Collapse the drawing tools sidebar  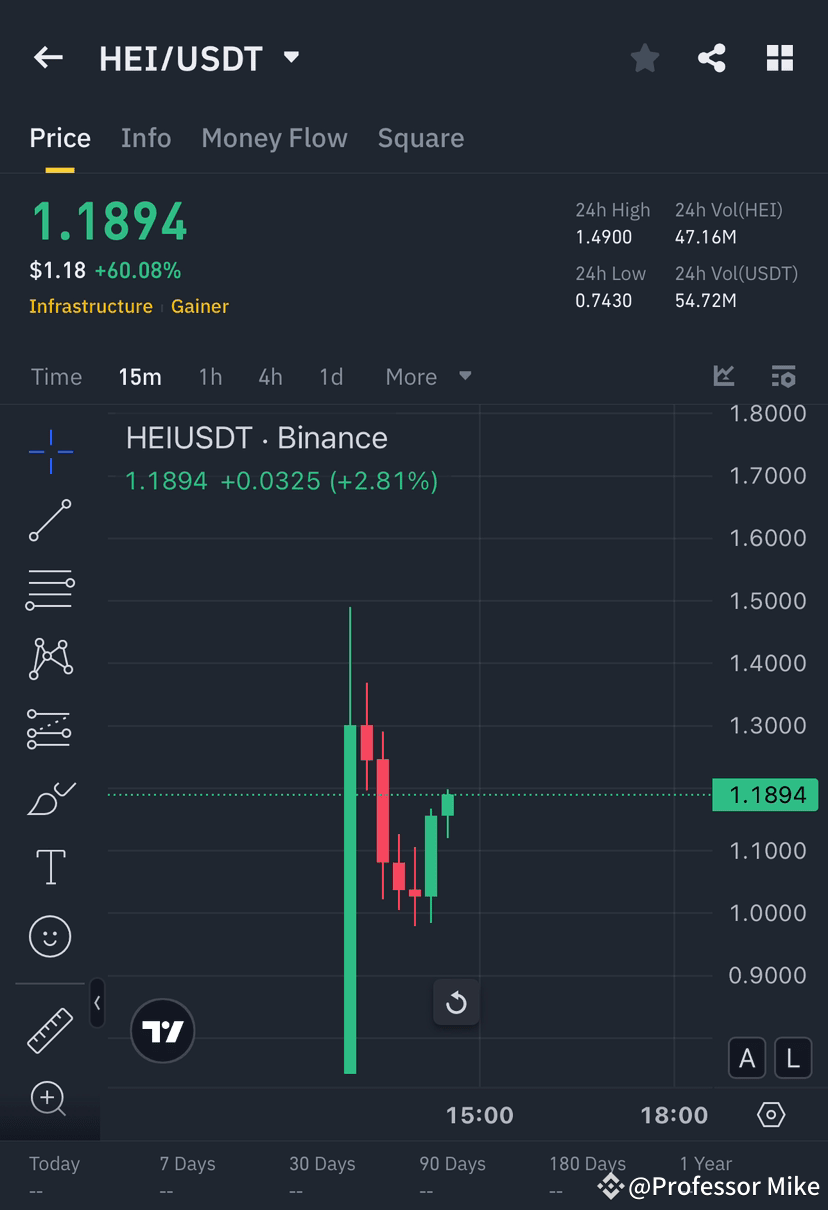(x=97, y=1005)
